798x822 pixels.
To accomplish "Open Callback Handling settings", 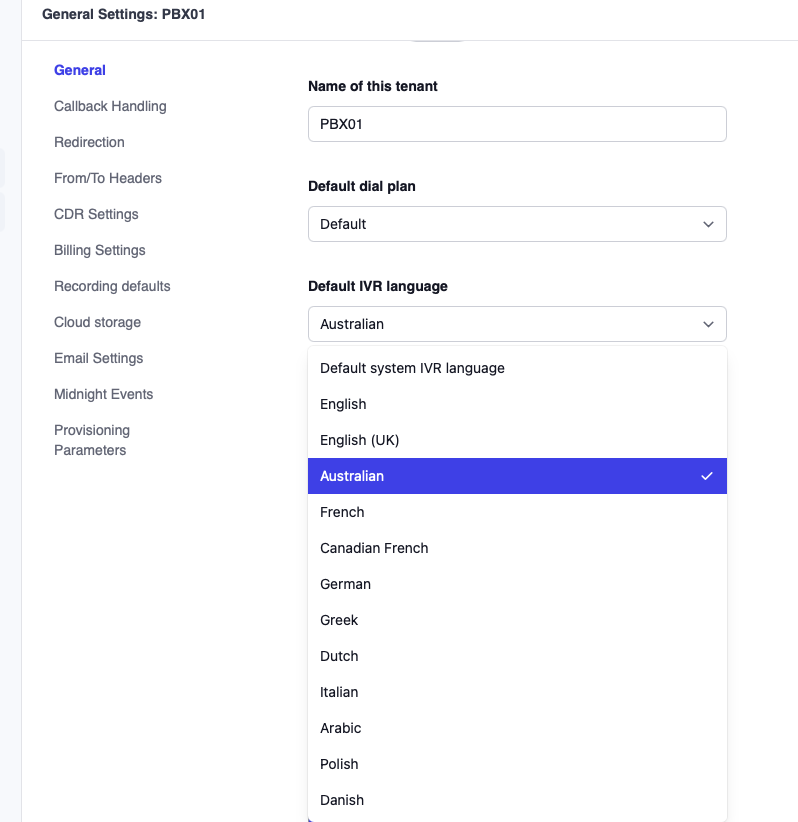I will (x=110, y=106).
